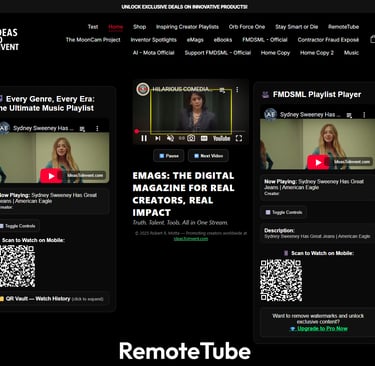This screenshot has height=366, width=375.
Task: Click AE channel avatar in FMDSML Playlist Player
Action: coord(270,115)
